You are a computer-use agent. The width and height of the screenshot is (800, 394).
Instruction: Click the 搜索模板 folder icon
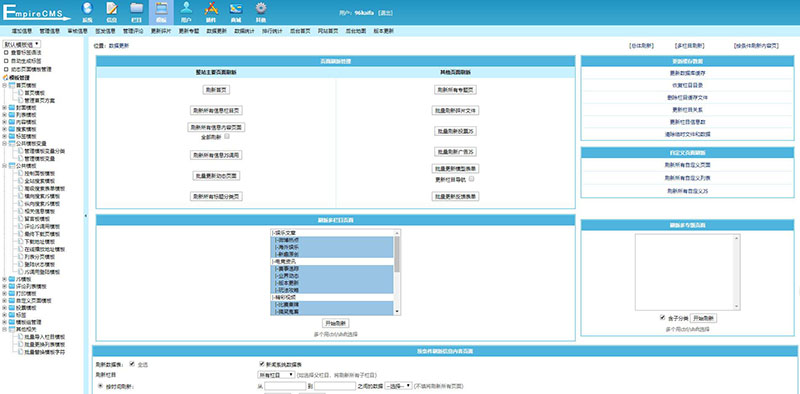12,129
